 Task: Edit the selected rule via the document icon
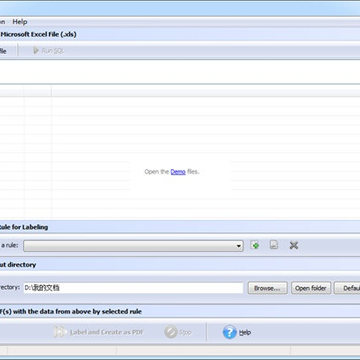[x=274, y=245]
